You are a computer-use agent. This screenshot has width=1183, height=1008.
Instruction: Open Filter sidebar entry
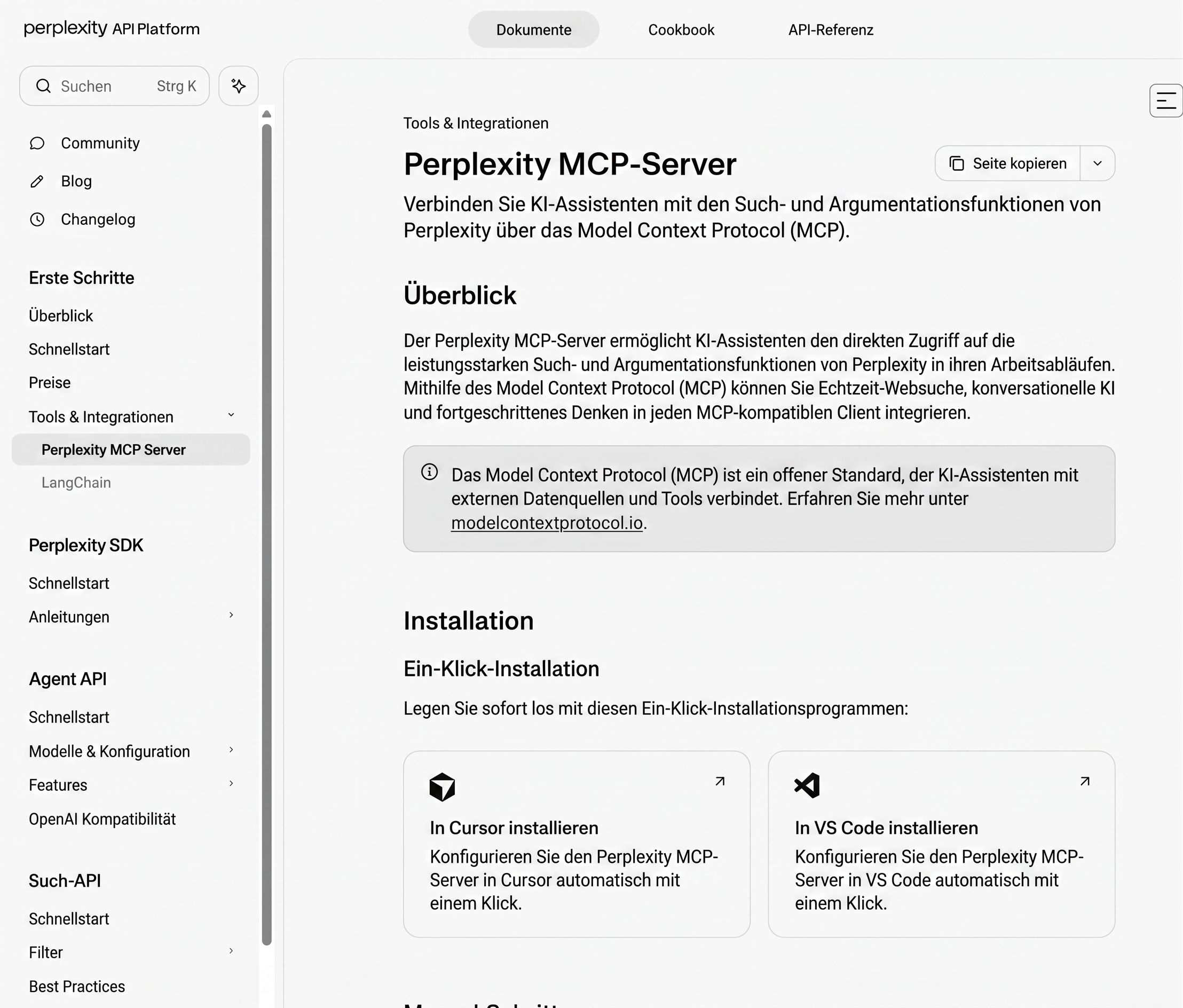(x=46, y=952)
